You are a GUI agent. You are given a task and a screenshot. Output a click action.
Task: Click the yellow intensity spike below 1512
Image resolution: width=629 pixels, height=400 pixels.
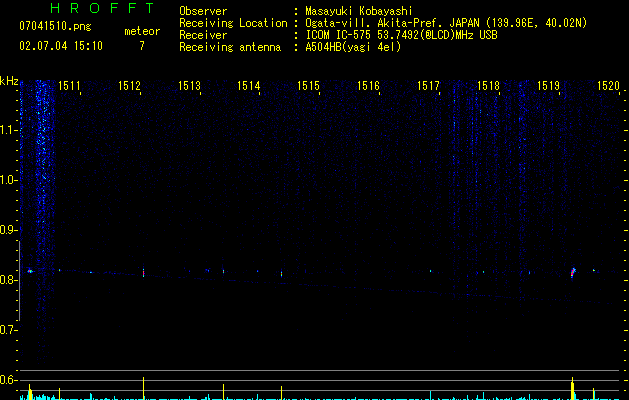coord(143,388)
